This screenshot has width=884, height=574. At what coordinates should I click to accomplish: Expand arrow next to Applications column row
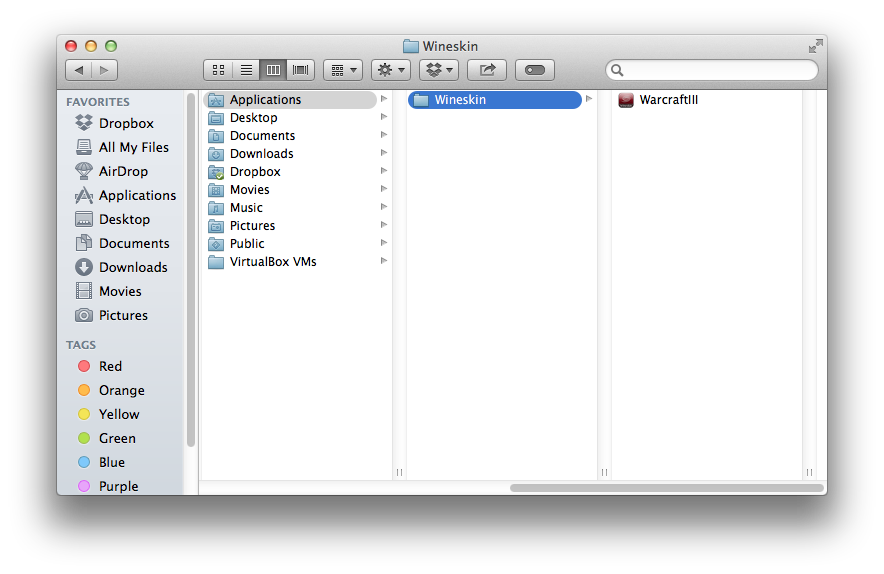click(x=384, y=99)
